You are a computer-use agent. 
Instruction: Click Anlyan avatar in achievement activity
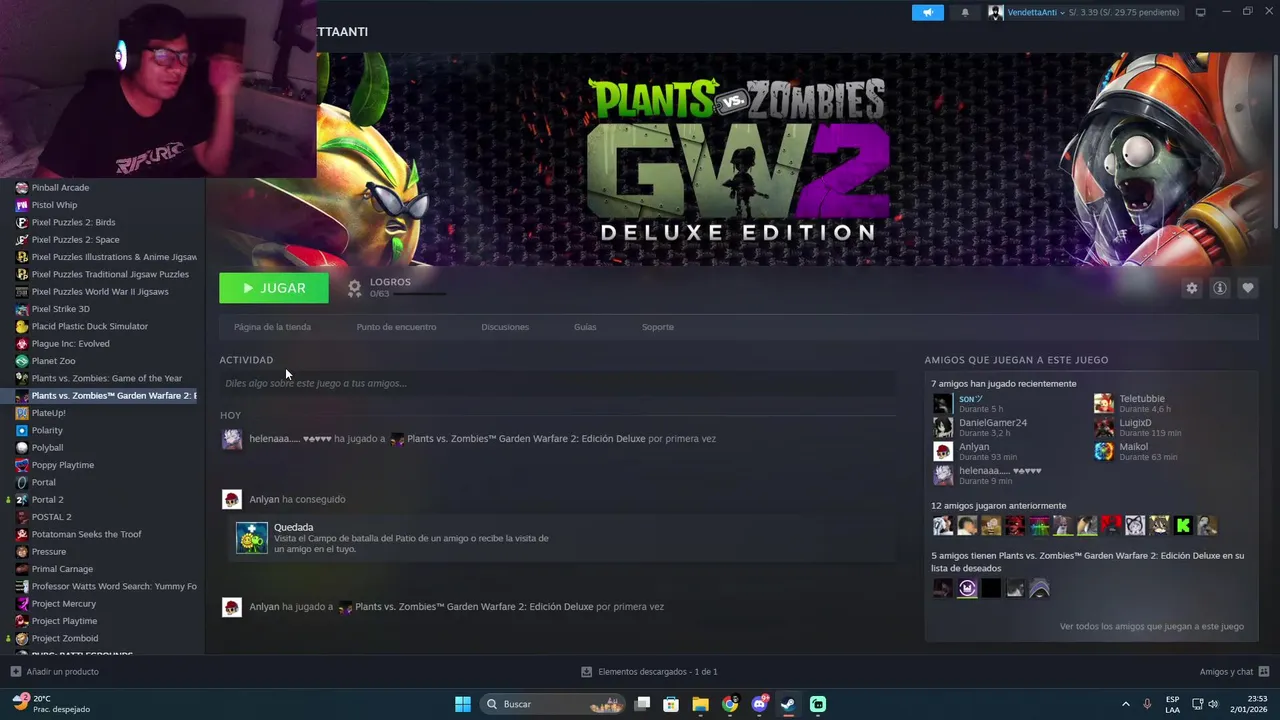click(x=232, y=499)
